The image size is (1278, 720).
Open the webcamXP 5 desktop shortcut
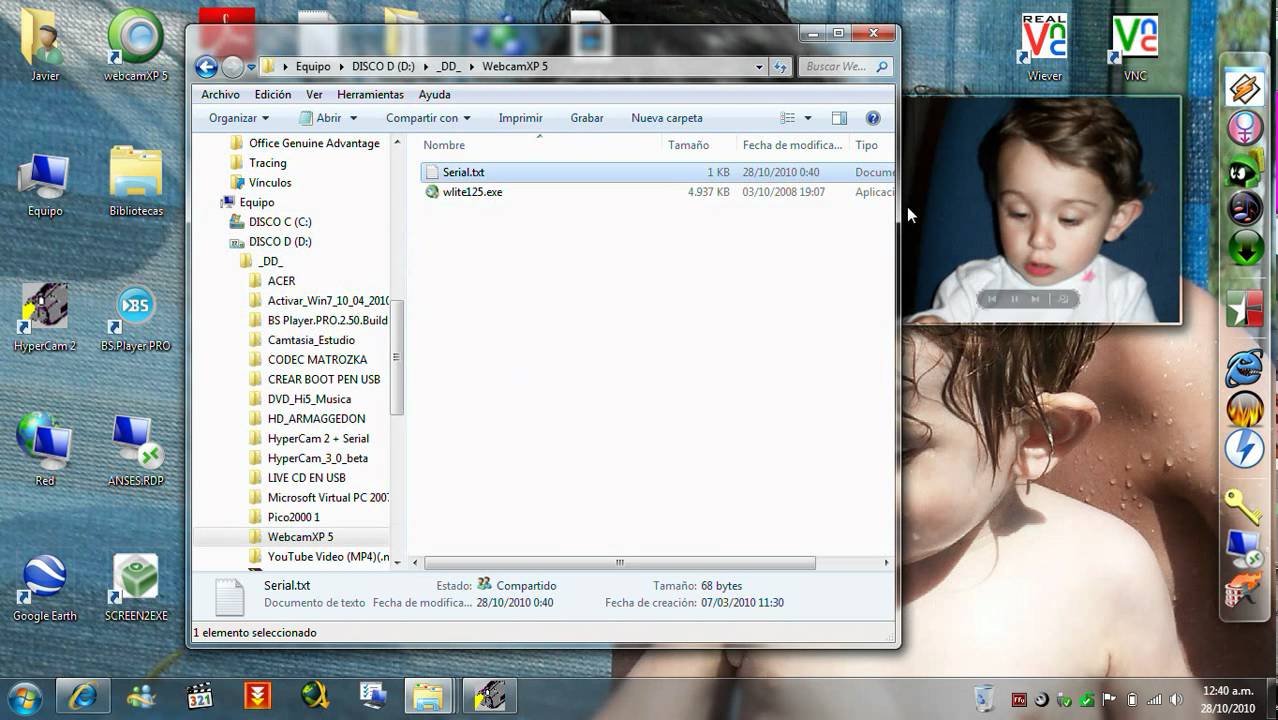136,46
